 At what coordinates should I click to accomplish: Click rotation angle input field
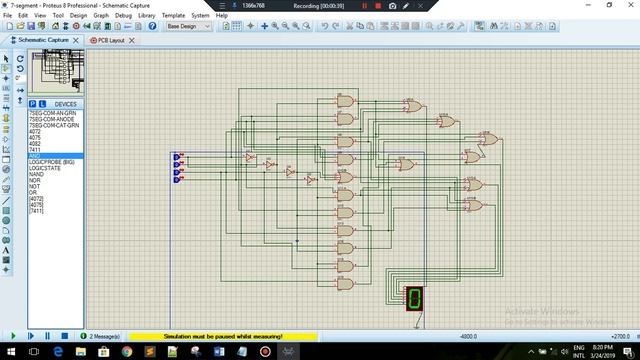coord(20,78)
